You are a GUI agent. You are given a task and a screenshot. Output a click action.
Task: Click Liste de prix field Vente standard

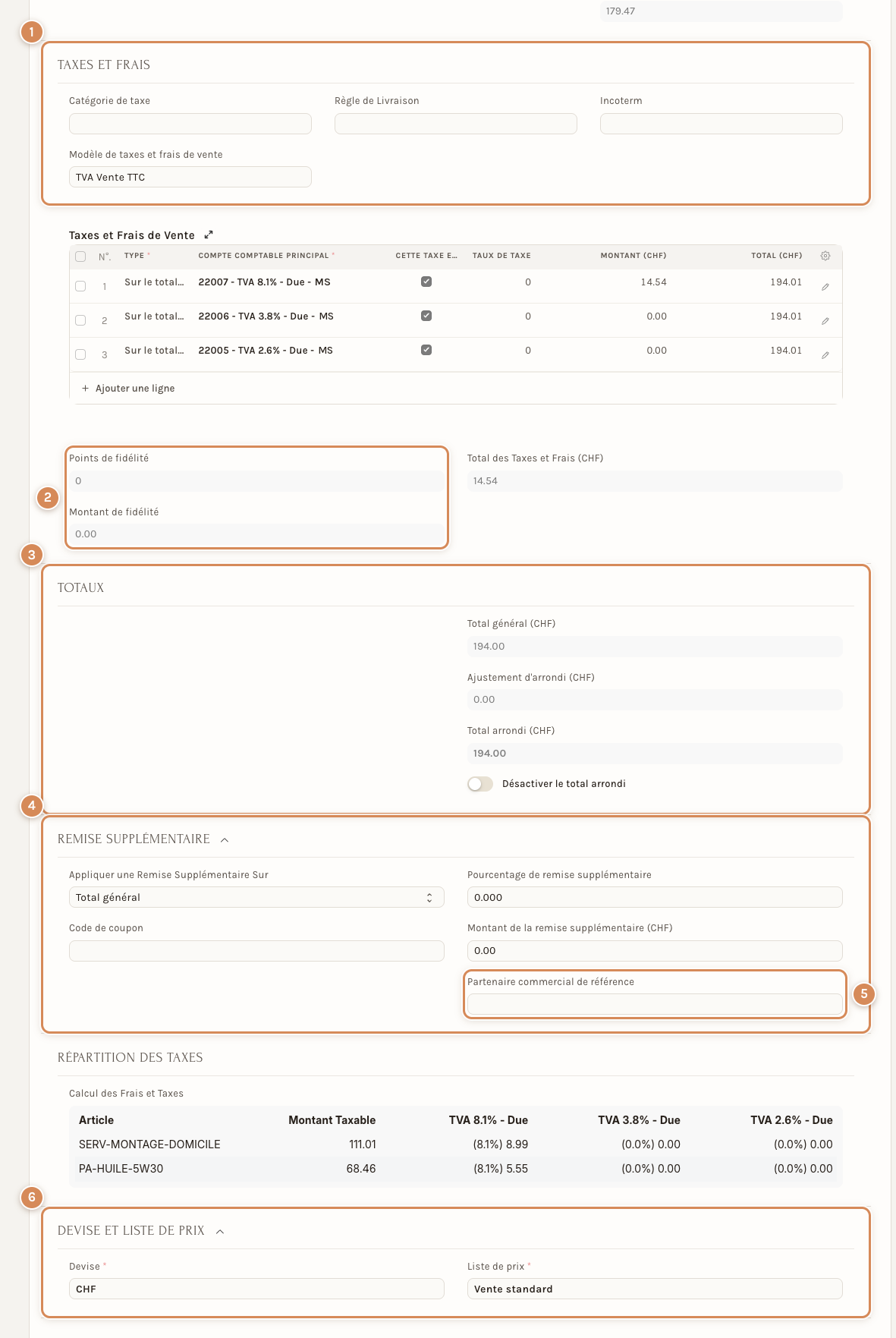pos(655,1289)
